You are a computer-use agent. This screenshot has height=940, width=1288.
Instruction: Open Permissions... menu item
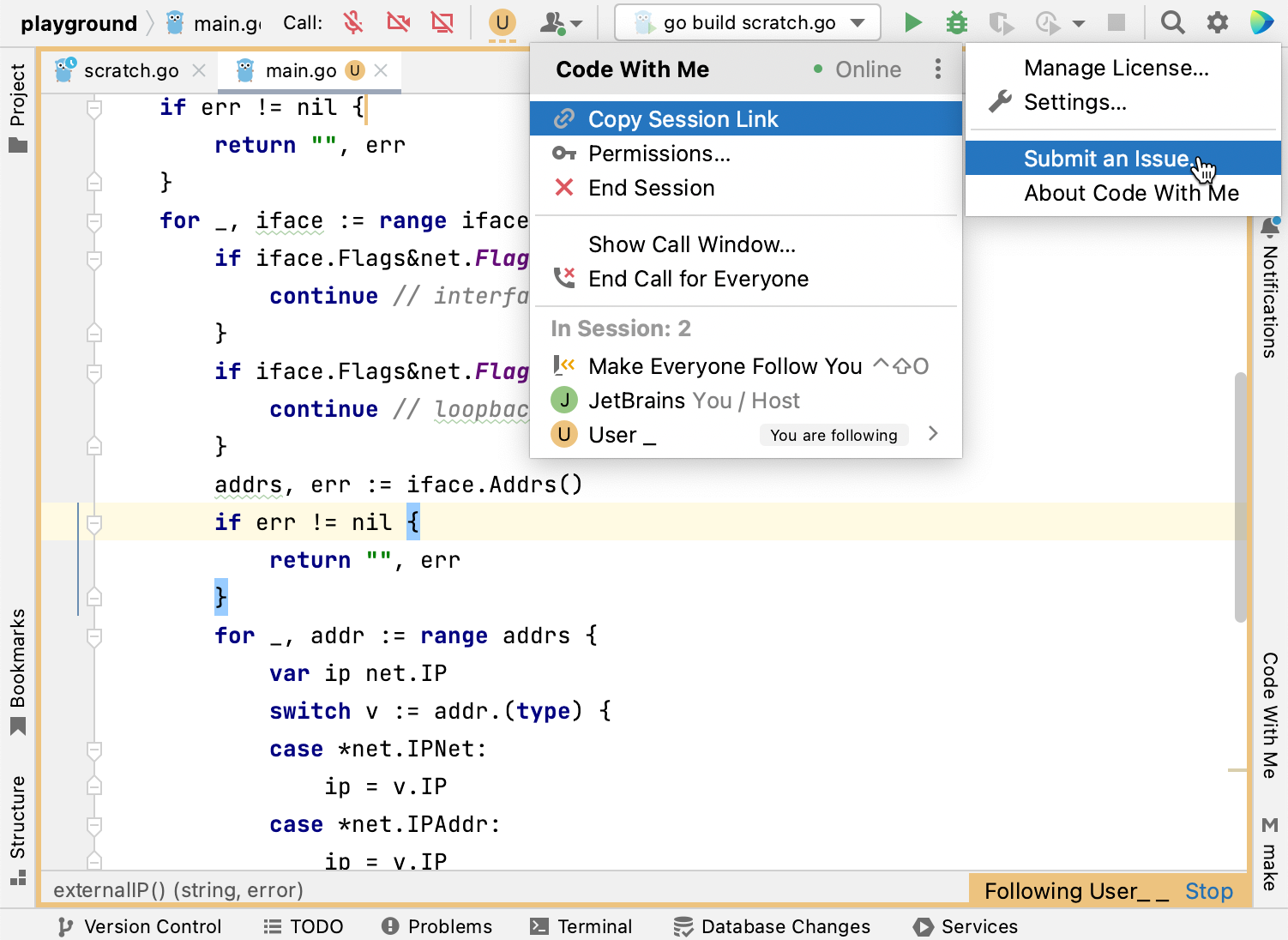click(x=746, y=154)
